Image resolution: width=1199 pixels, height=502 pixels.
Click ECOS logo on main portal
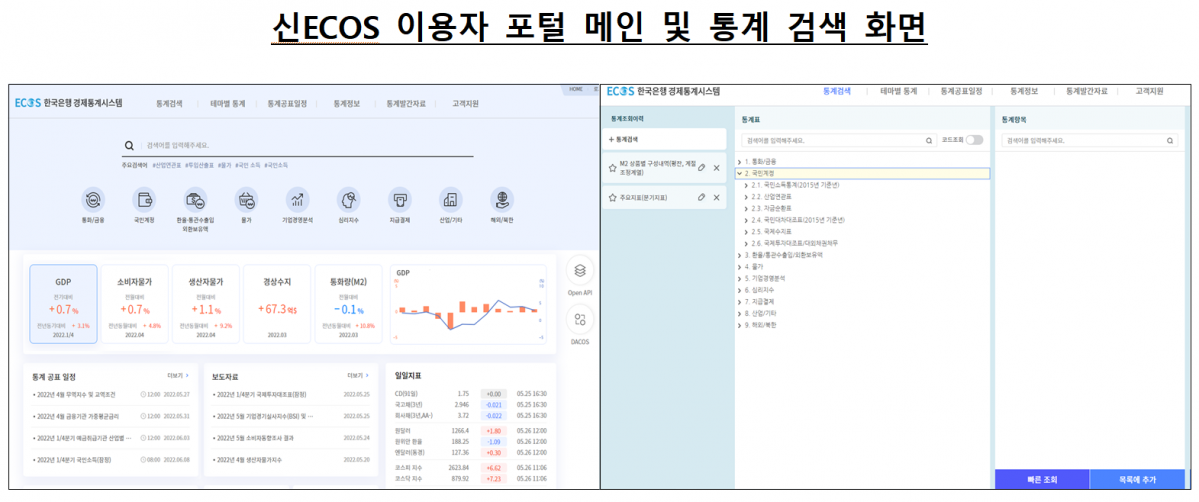(x=27, y=103)
